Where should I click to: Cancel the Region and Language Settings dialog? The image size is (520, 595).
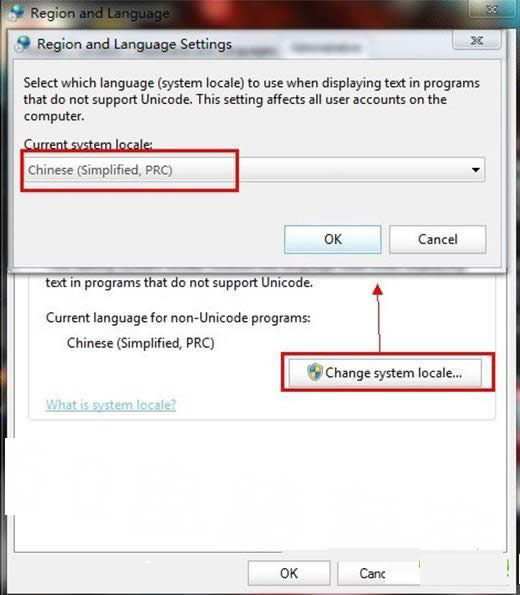point(437,239)
